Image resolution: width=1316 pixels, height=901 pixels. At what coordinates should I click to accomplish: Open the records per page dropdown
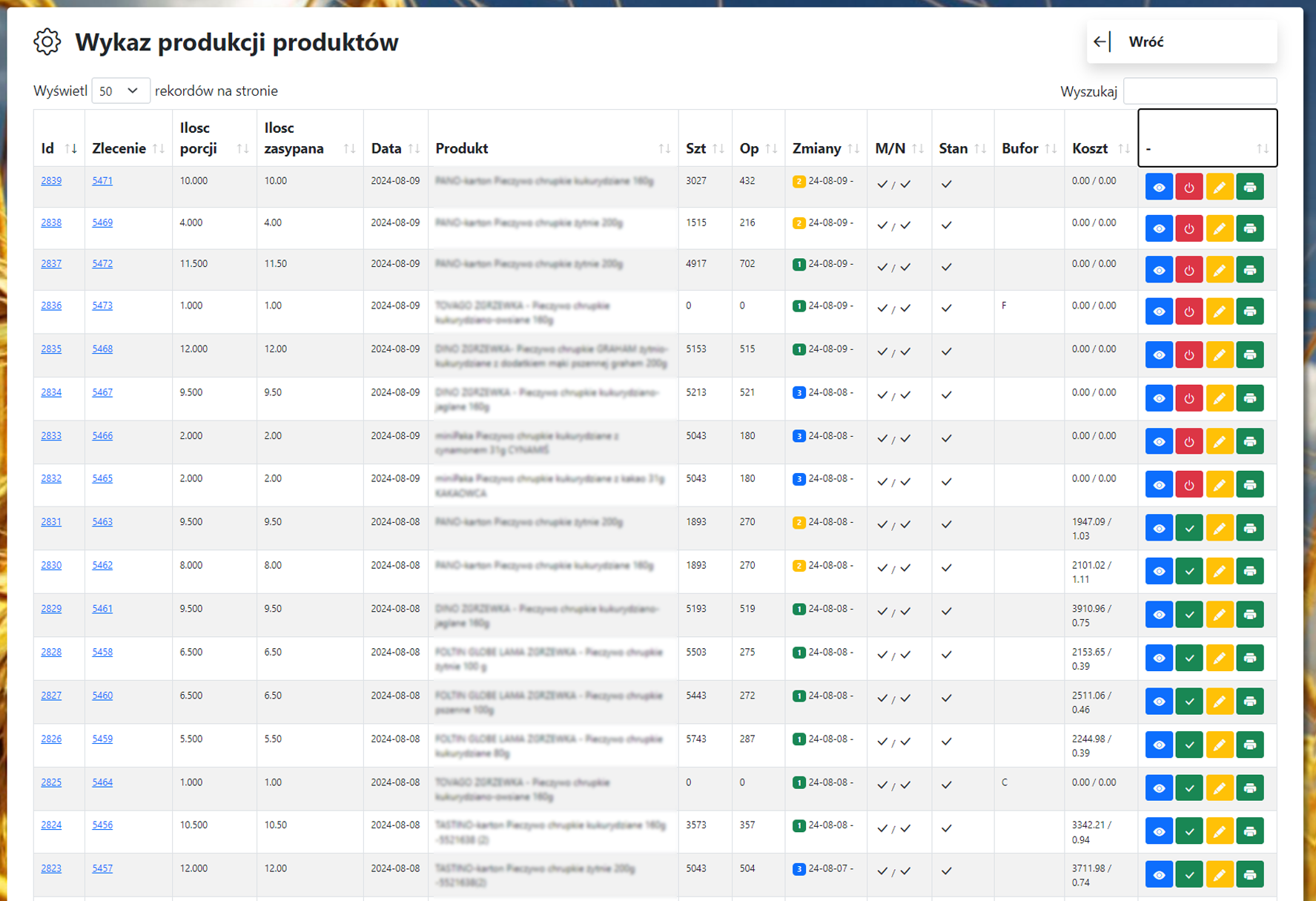point(120,90)
